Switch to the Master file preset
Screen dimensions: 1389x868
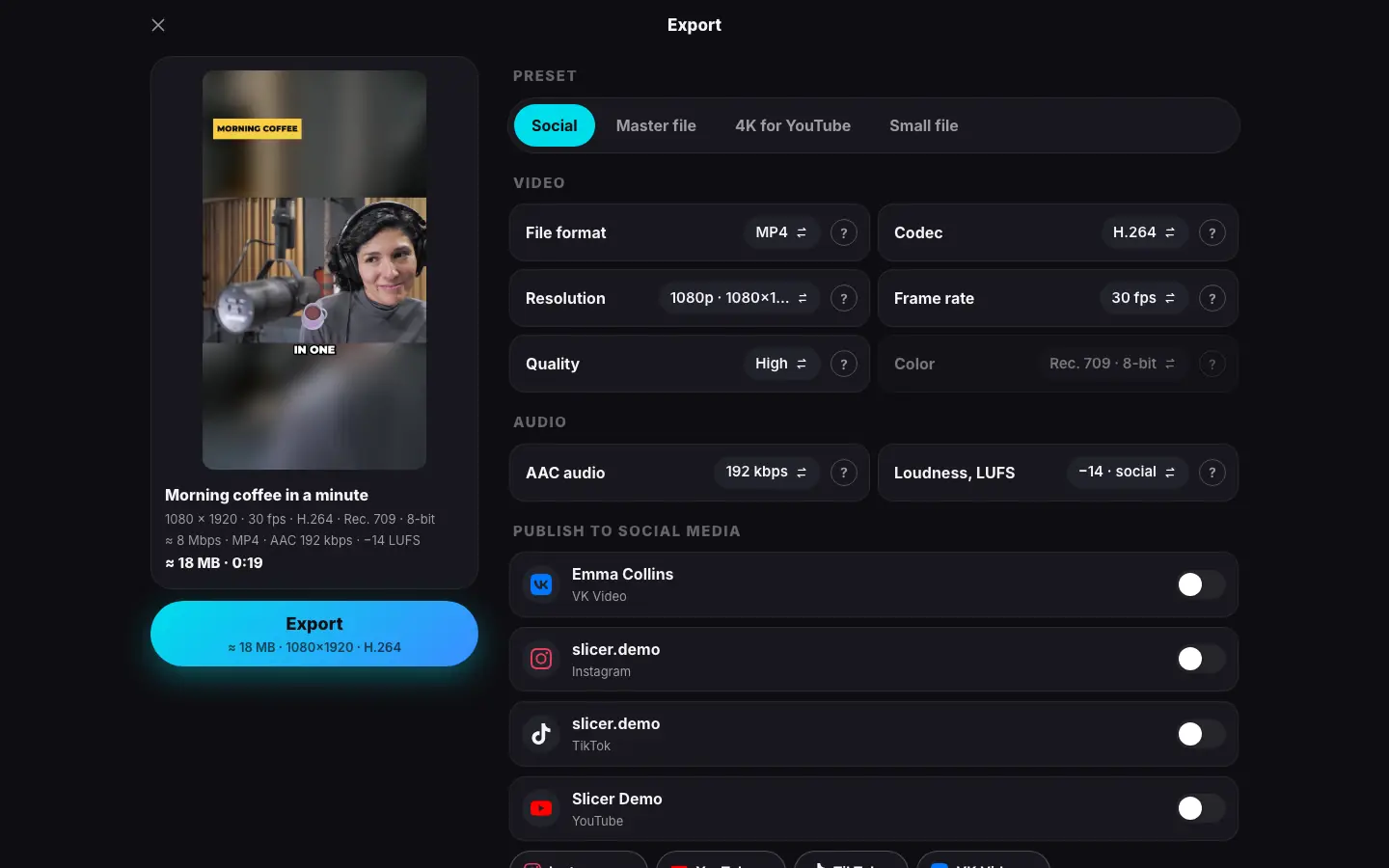(x=656, y=125)
